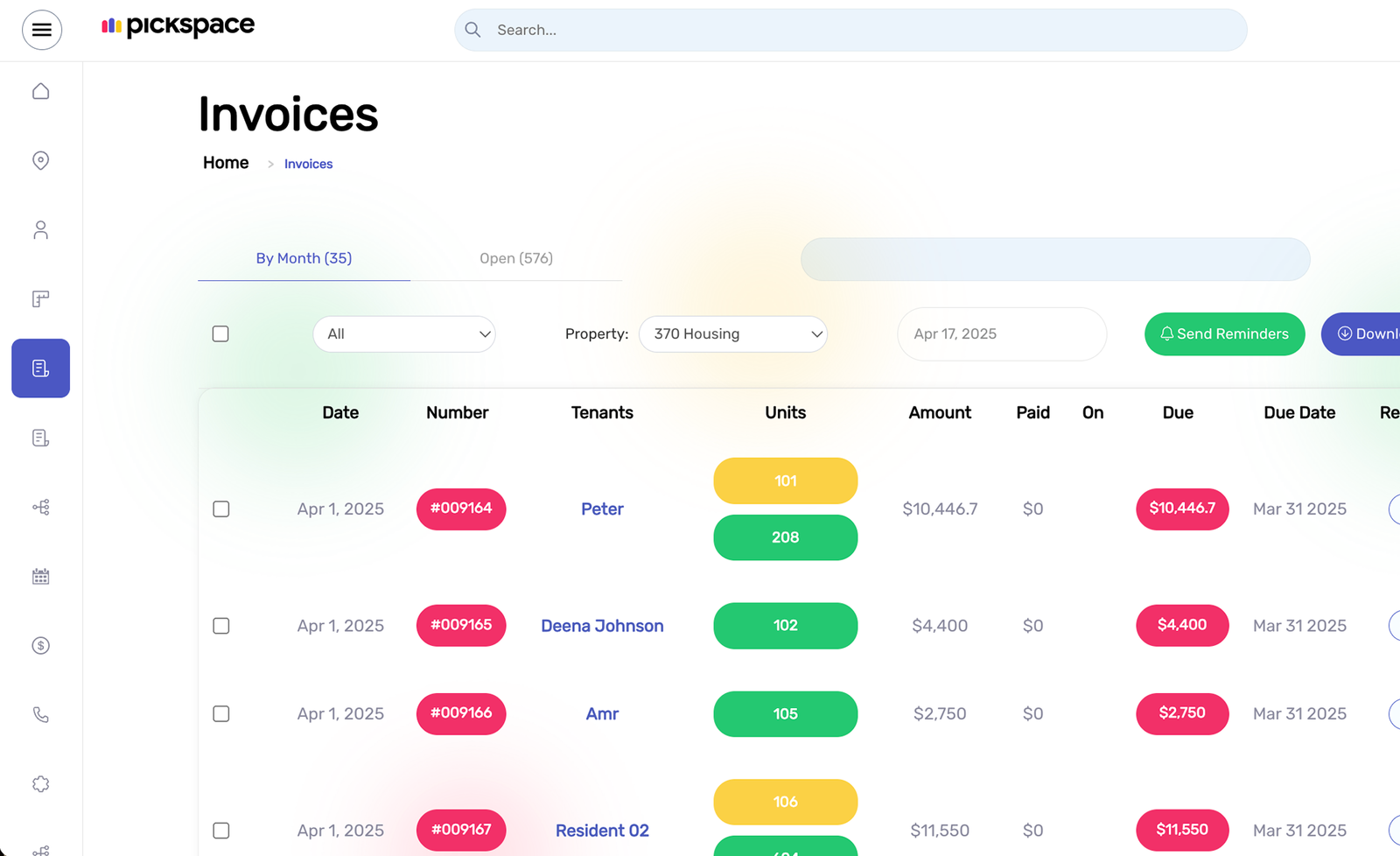Screen dimensions: 1400x856
Task: Switch to the Open (576) tab
Action: tap(516, 258)
